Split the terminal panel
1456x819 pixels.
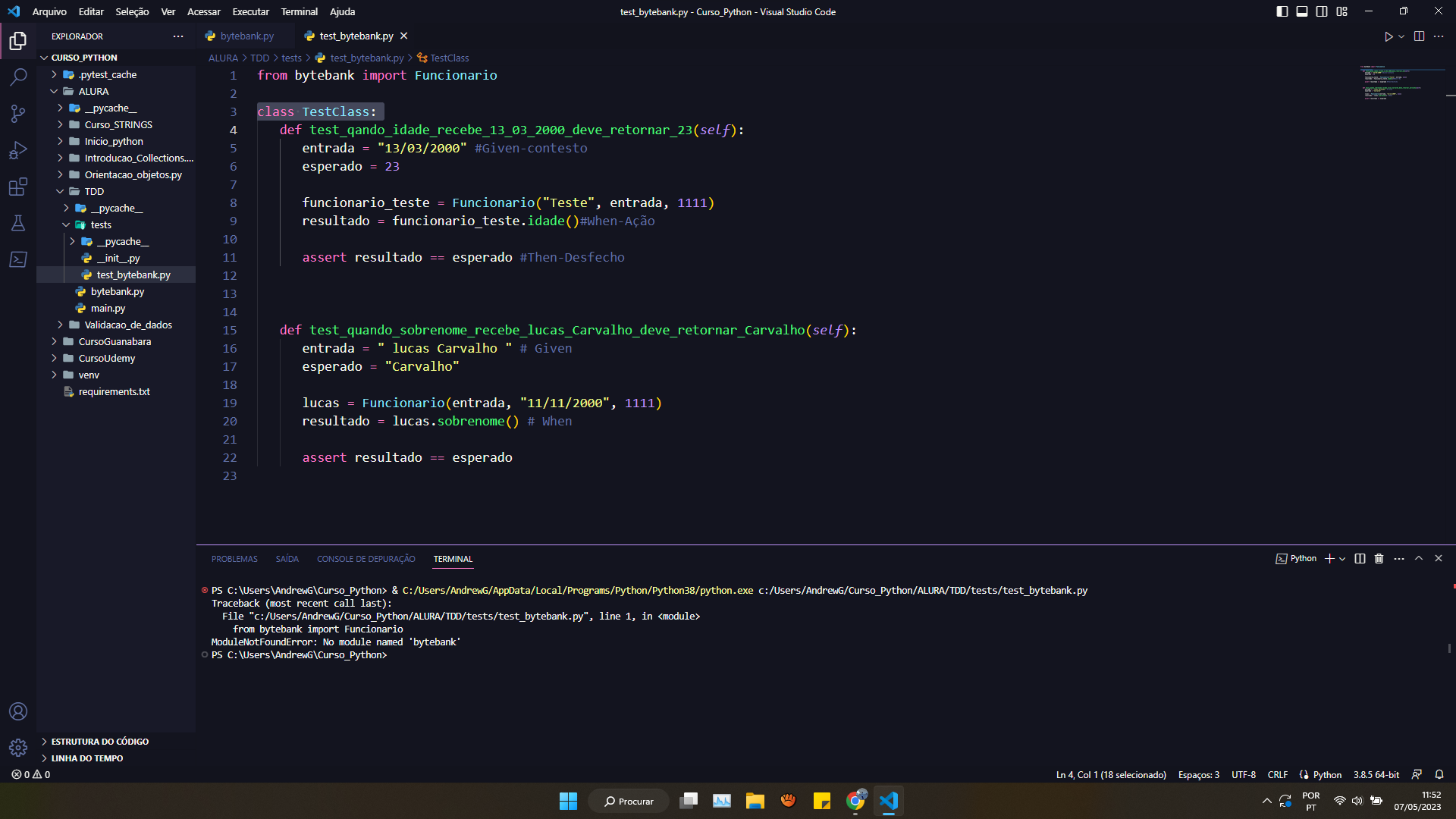tap(1360, 559)
